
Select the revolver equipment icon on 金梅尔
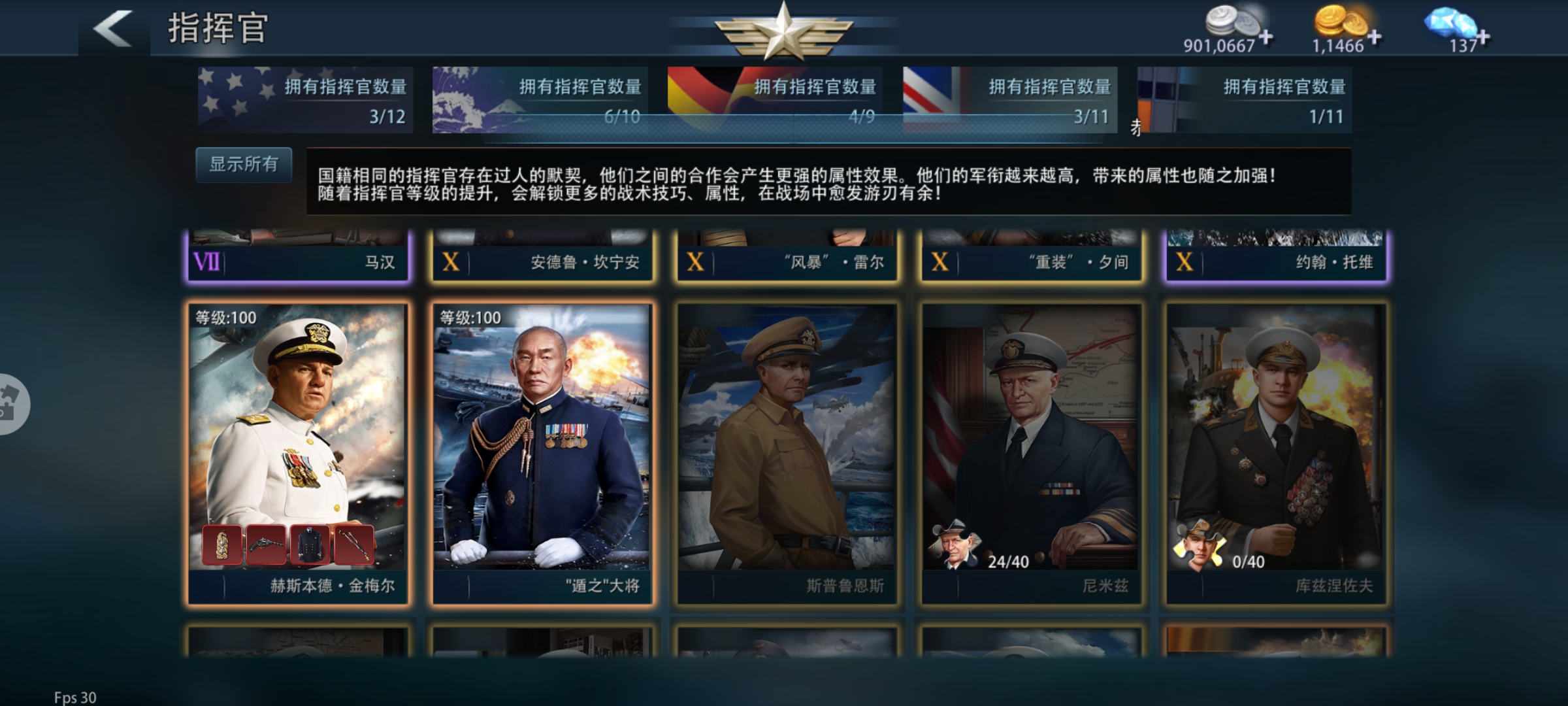(x=266, y=544)
